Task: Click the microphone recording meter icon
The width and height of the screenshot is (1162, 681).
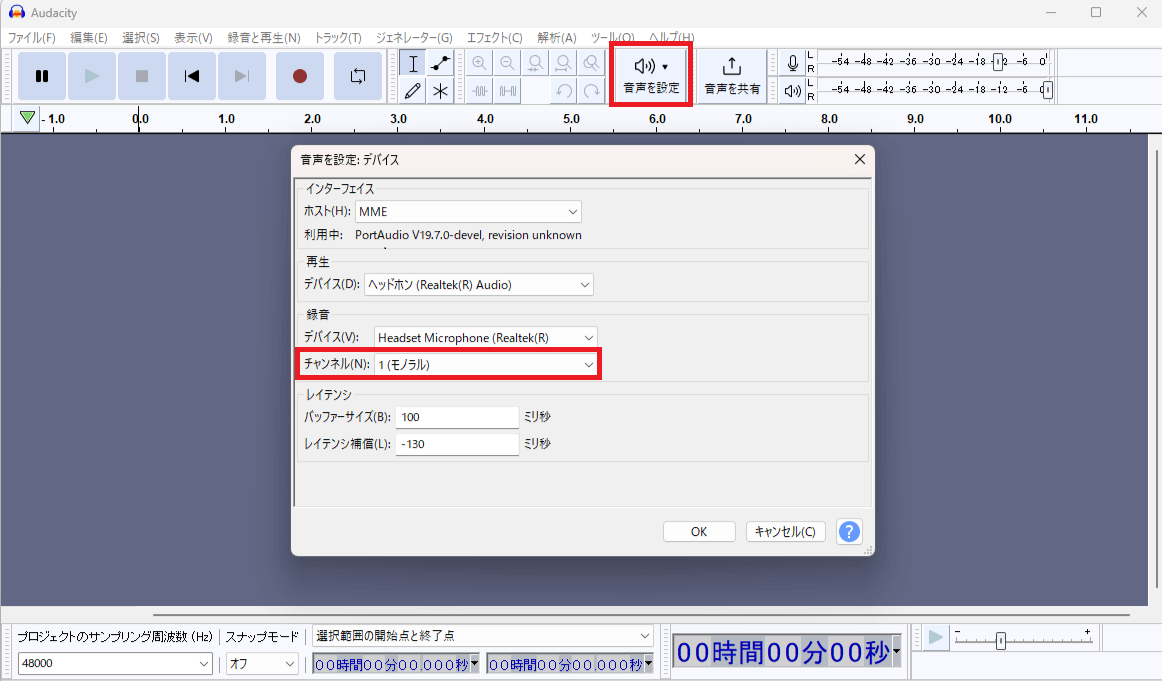Action: (792, 63)
